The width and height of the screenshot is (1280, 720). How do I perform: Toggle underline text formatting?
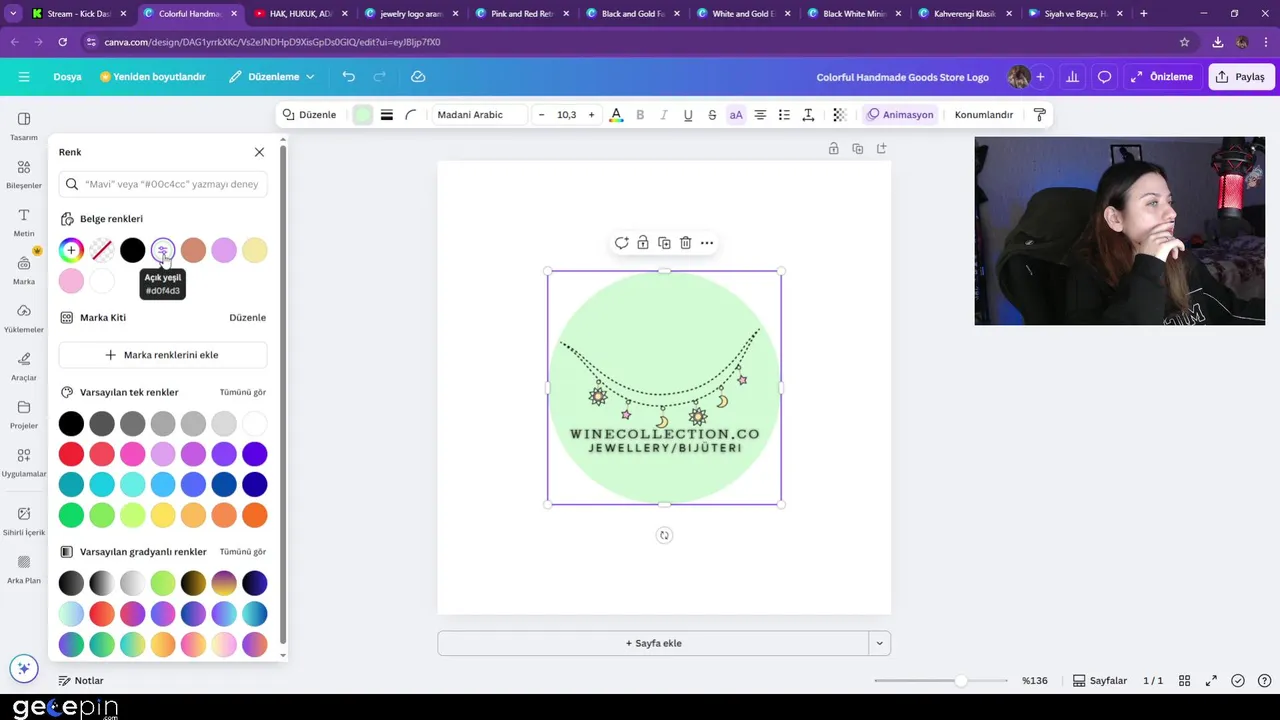tap(688, 115)
